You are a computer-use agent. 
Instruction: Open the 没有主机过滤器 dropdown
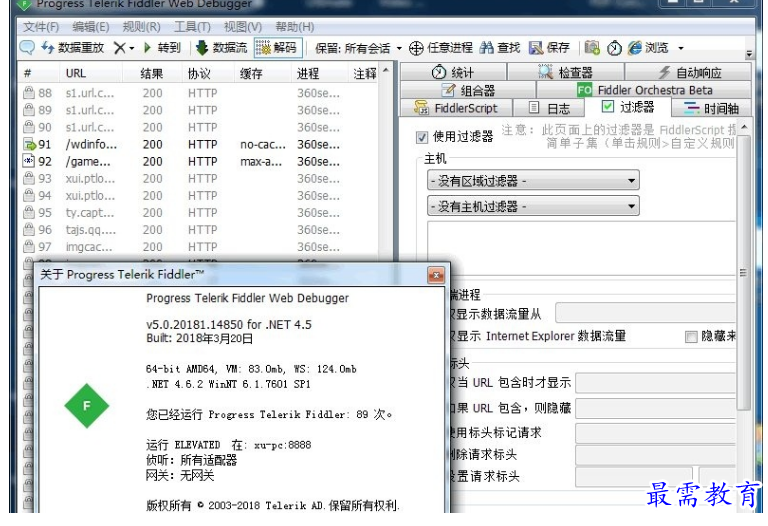[x=533, y=206]
